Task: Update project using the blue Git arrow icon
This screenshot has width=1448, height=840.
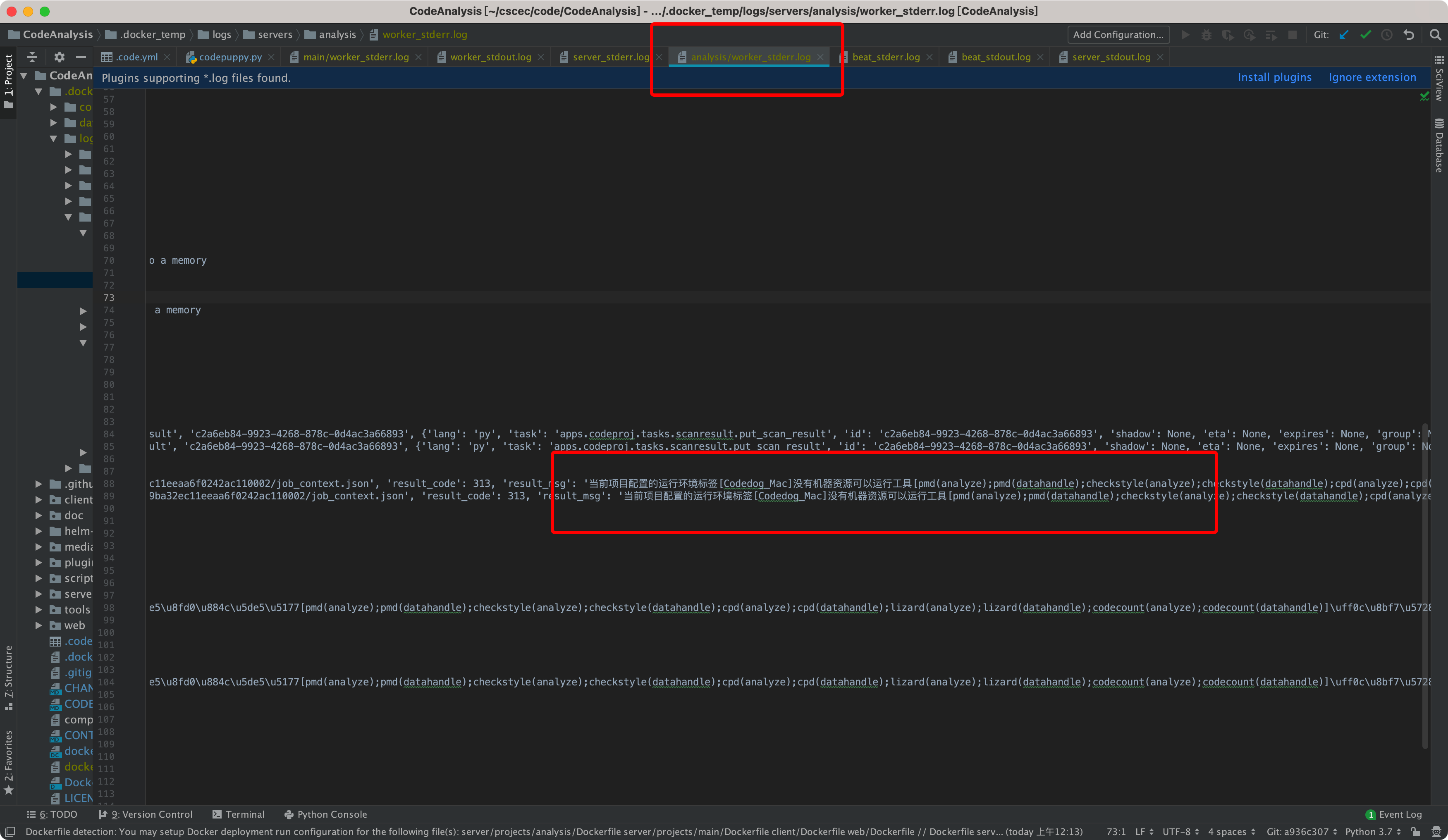Action: 1343,34
